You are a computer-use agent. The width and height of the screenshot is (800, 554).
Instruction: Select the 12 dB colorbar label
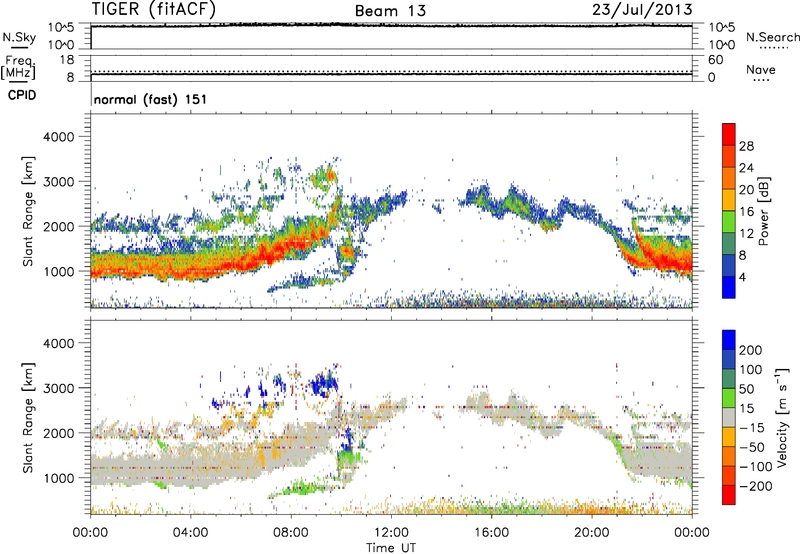tap(746, 234)
